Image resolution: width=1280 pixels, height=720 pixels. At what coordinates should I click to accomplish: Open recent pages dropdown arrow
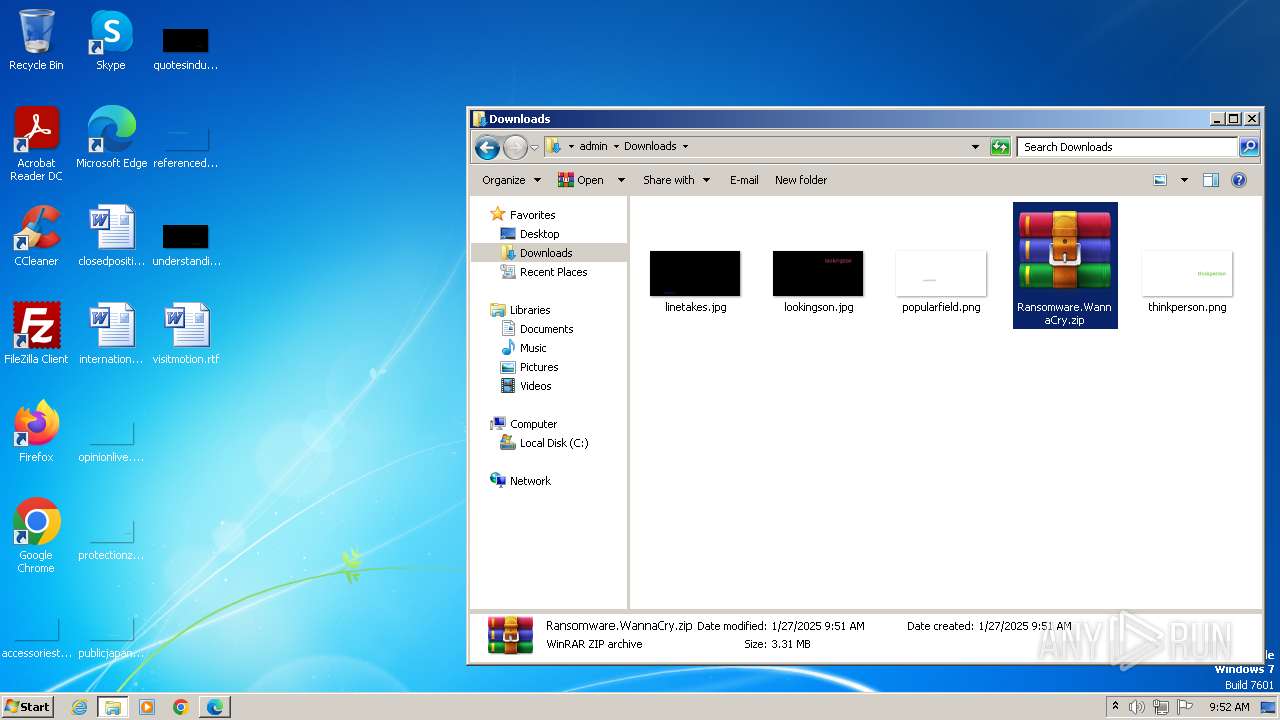[x=535, y=147]
